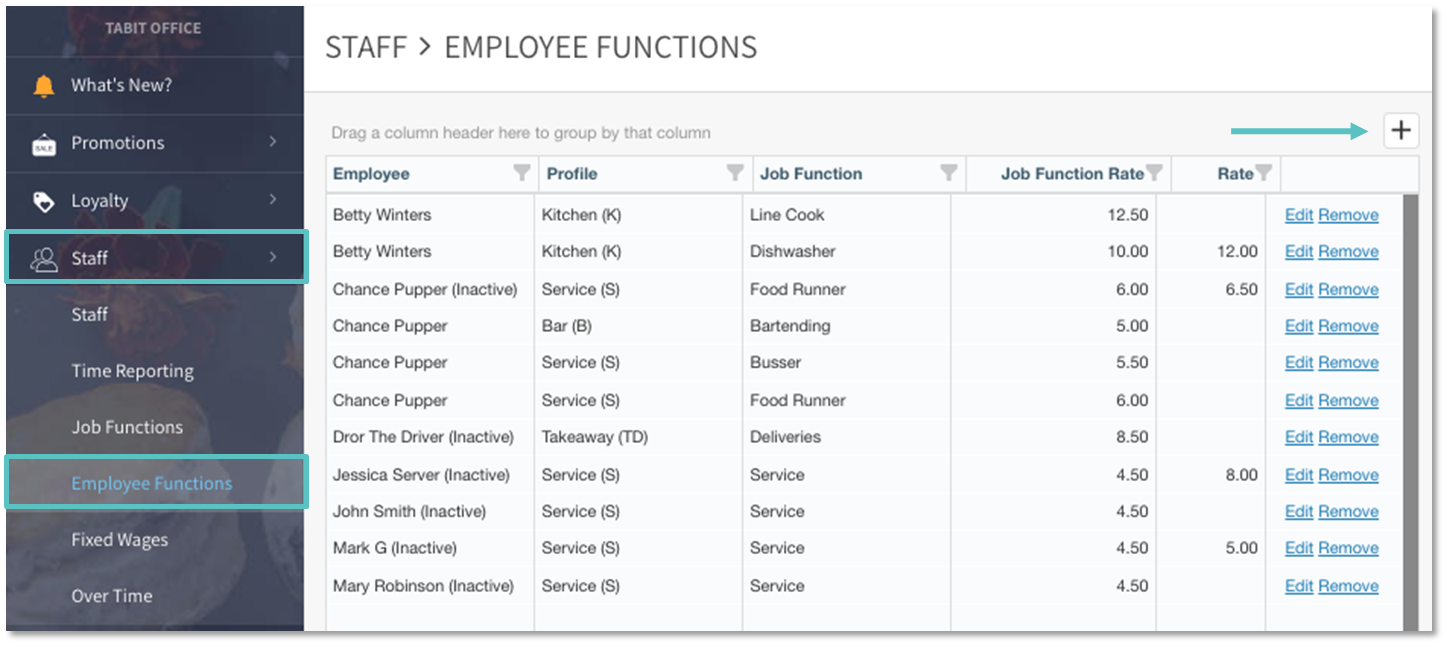Image resolution: width=1446 pixels, height=645 pixels.
Task: Remove Dror The Driver's Deliveries row
Action: 1348,437
